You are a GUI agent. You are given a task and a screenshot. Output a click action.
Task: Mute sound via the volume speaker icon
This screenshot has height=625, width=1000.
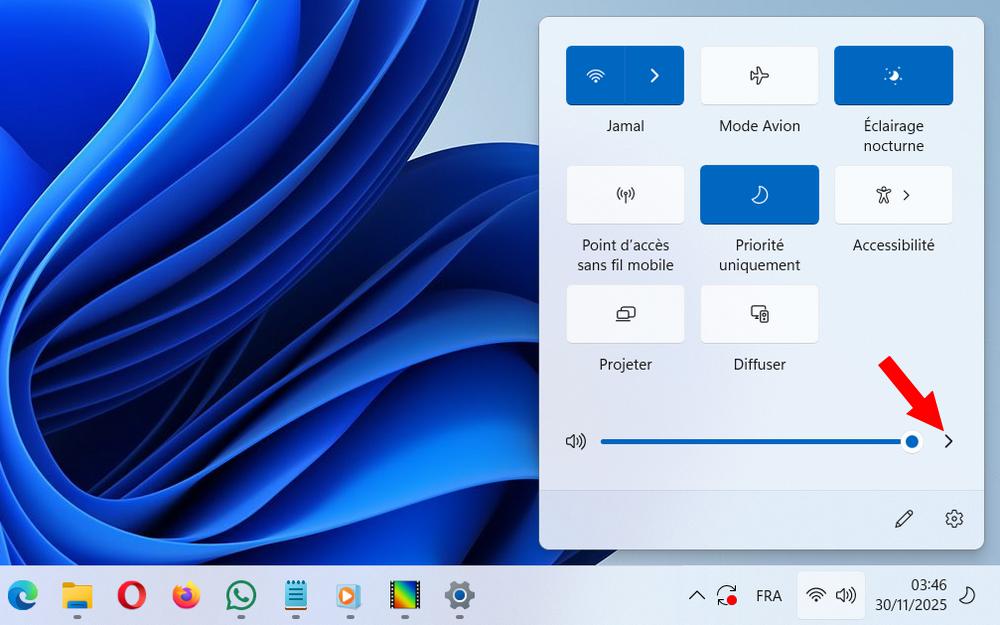576,441
